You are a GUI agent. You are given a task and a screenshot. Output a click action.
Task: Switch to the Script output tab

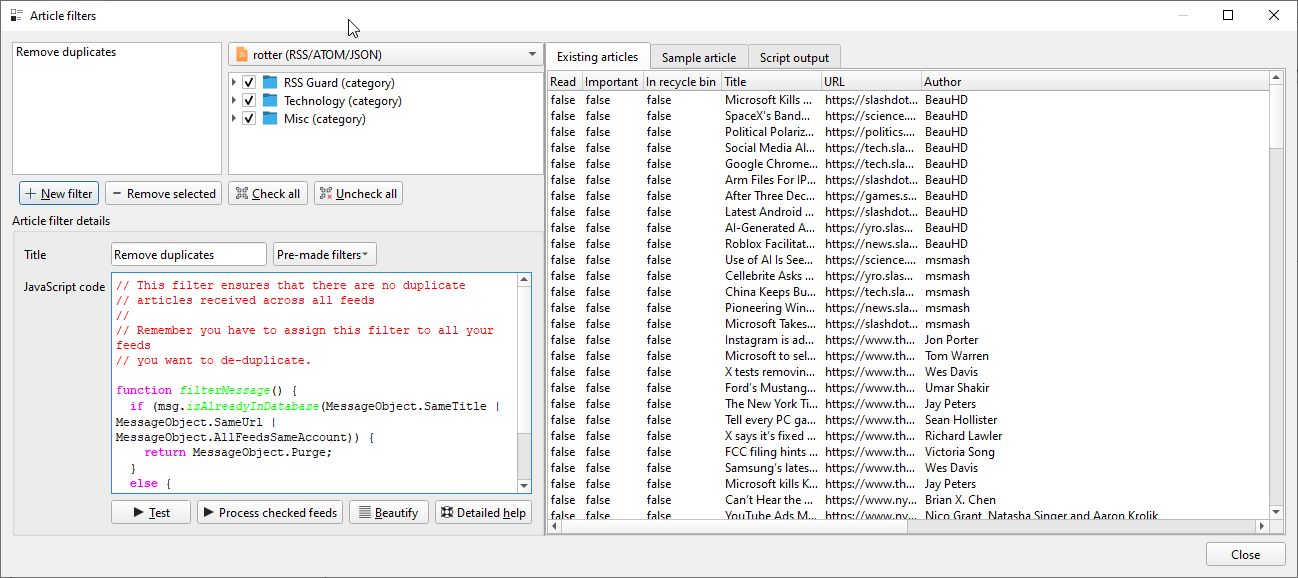794,58
